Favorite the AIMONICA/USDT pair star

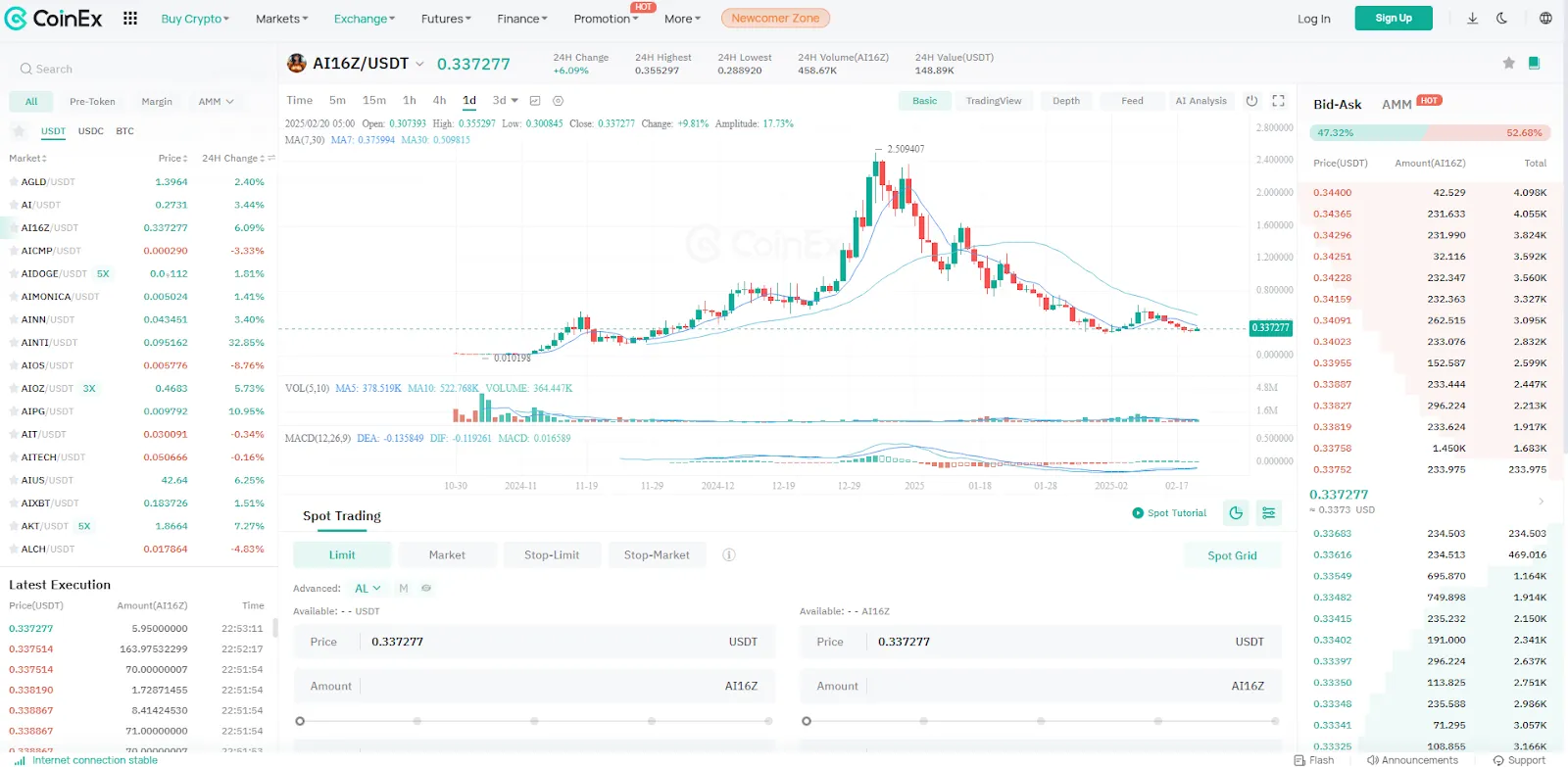click(x=14, y=297)
